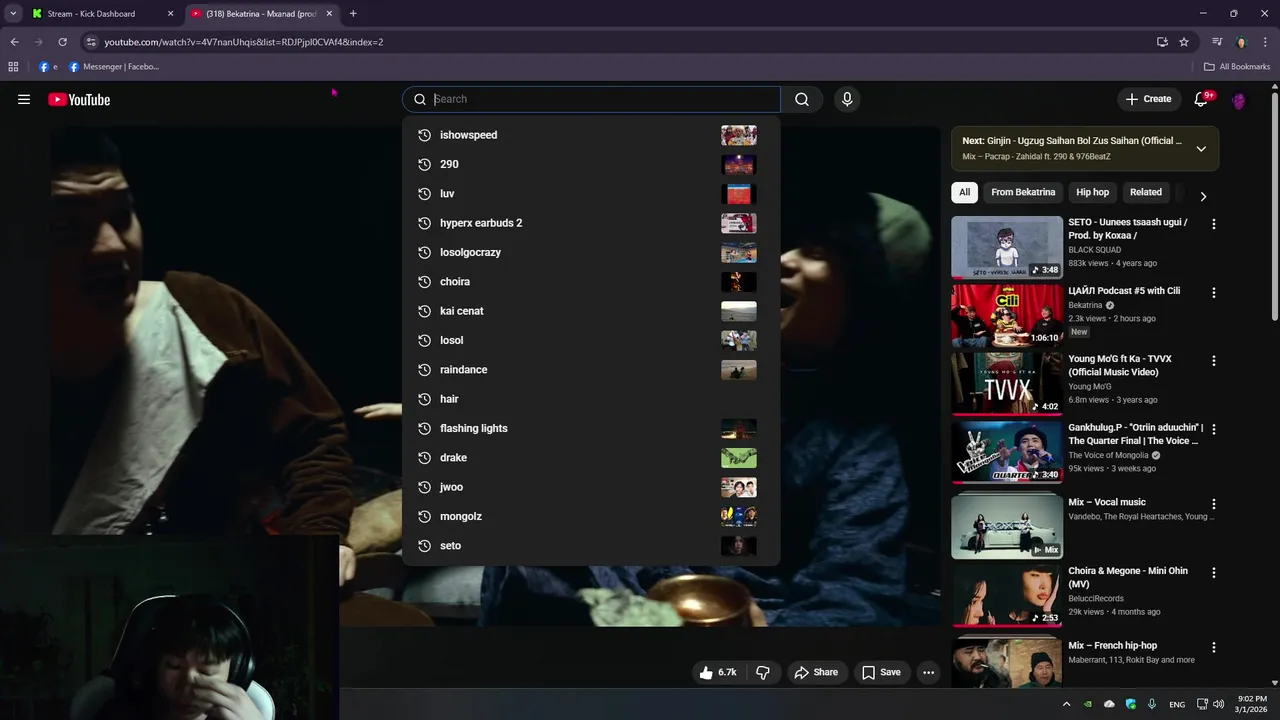Open Young Mo'G TVVX video thumbnail

coord(1007,383)
